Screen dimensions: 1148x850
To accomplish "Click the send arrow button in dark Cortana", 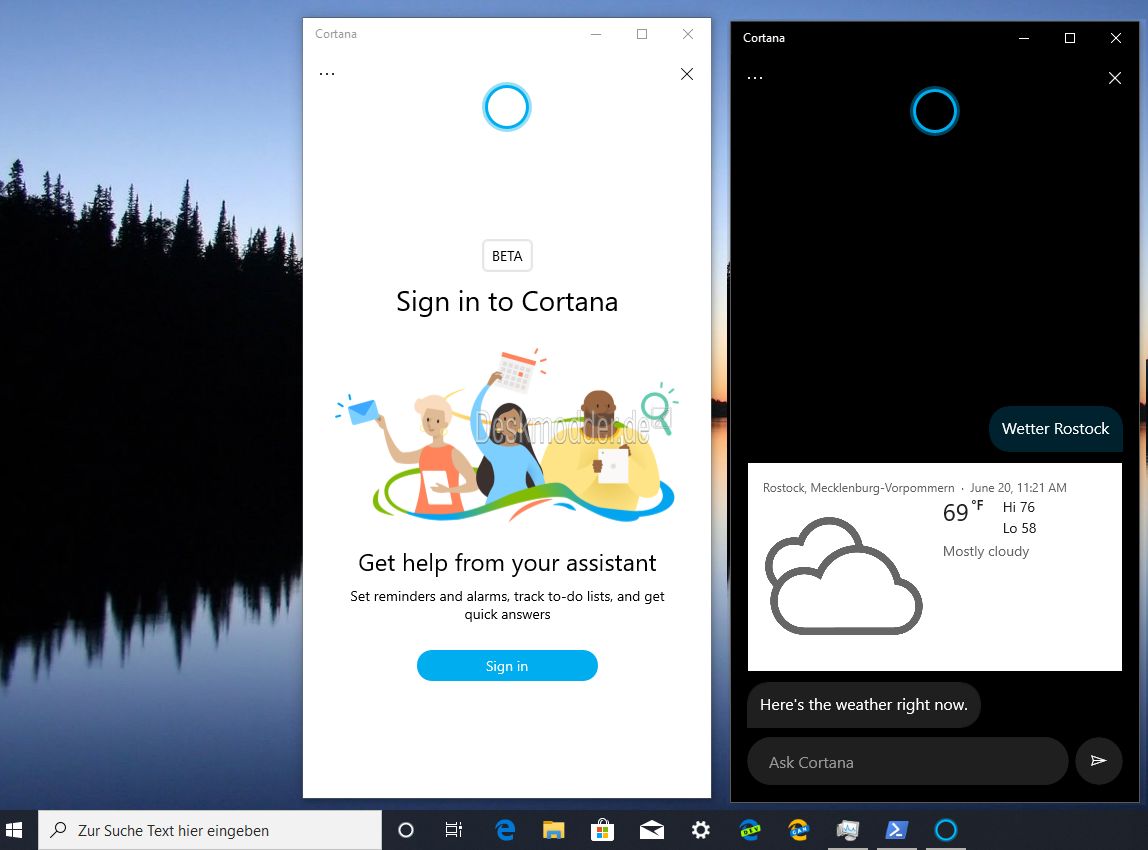I will 1098,761.
